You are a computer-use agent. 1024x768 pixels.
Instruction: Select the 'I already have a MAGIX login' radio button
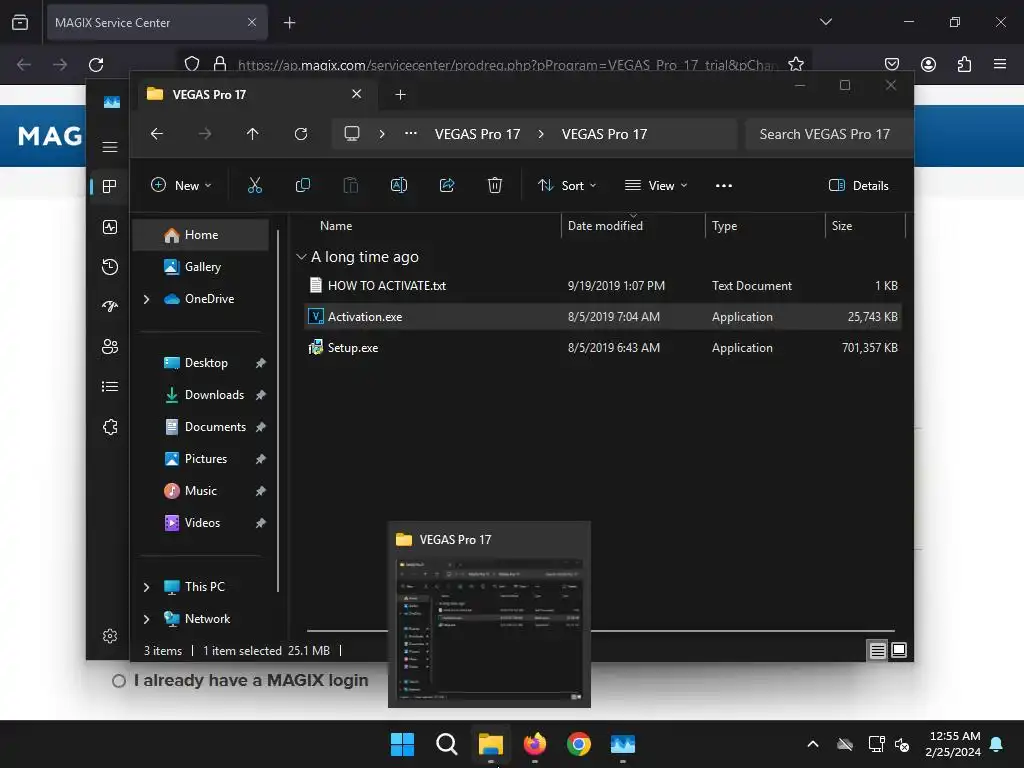point(119,681)
